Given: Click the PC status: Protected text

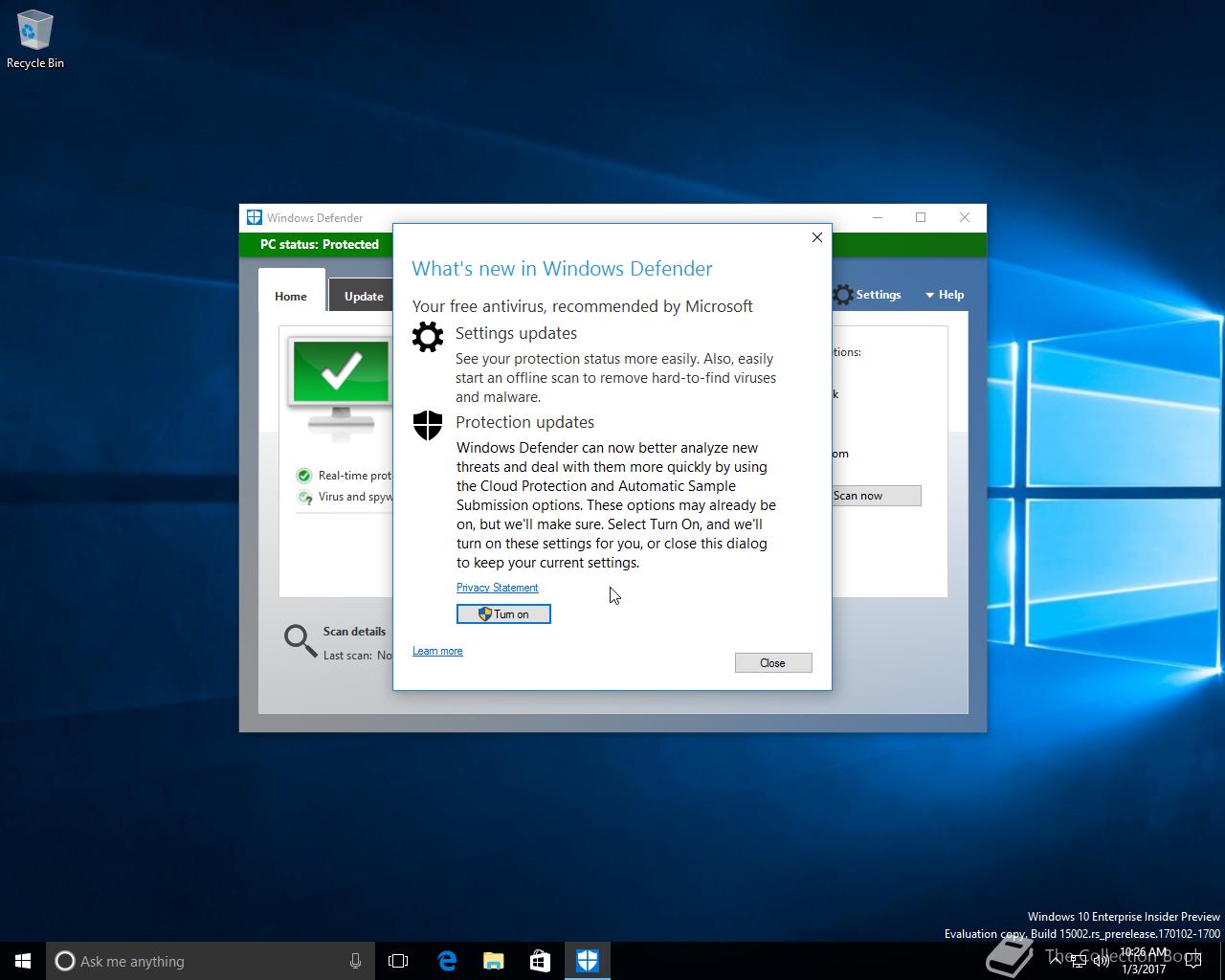Looking at the screenshot, I should click(x=320, y=244).
